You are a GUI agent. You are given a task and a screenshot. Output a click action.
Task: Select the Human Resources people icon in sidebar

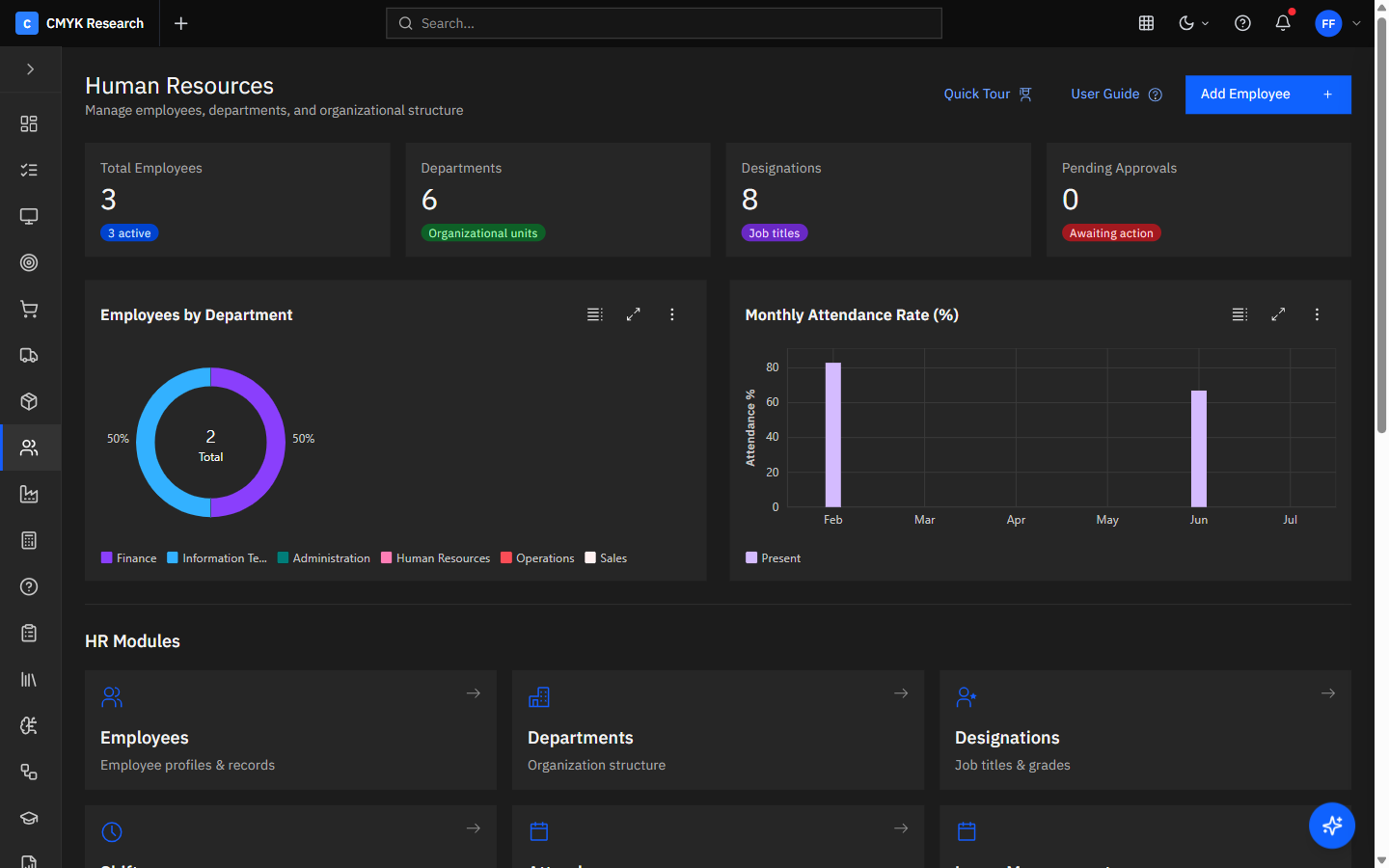(x=29, y=448)
